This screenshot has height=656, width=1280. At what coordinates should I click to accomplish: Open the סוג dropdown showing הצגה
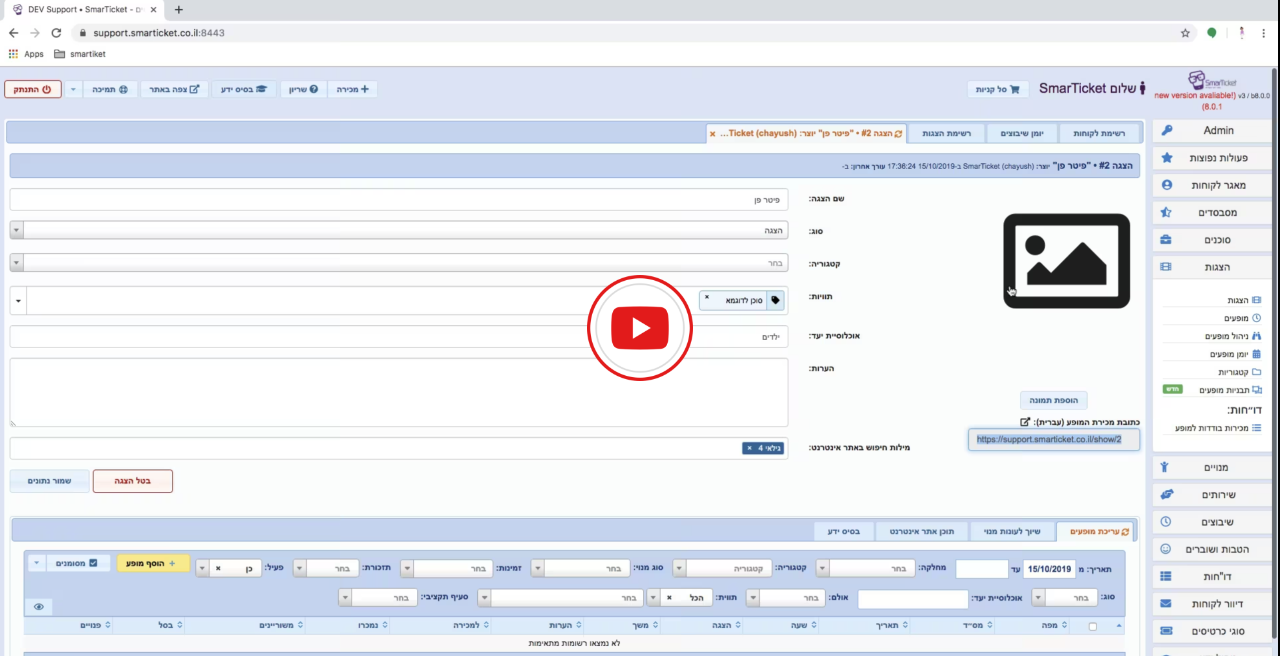tap(400, 230)
